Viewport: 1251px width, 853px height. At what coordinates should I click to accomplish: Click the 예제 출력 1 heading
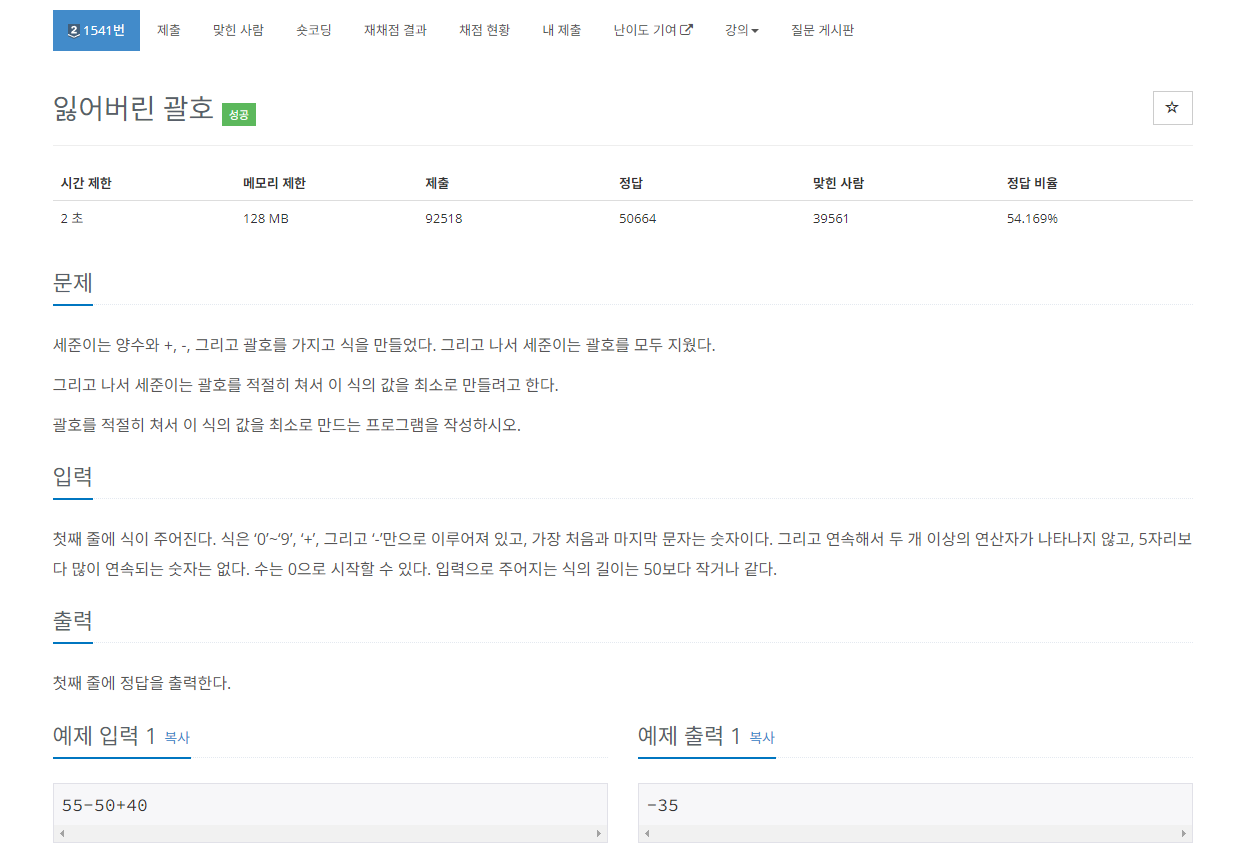pos(689,736)
